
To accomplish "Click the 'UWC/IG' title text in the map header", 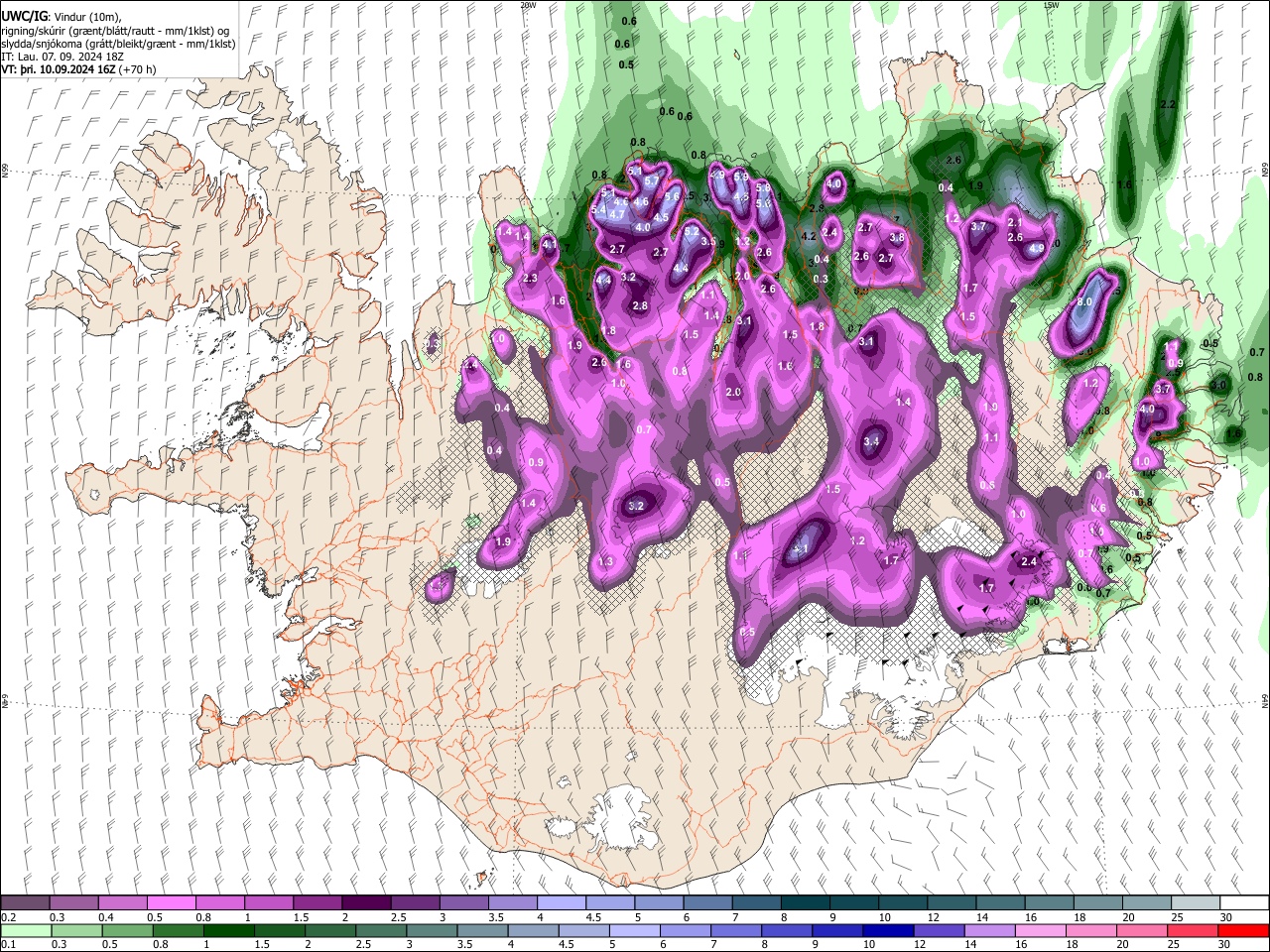I will (23, 17).
